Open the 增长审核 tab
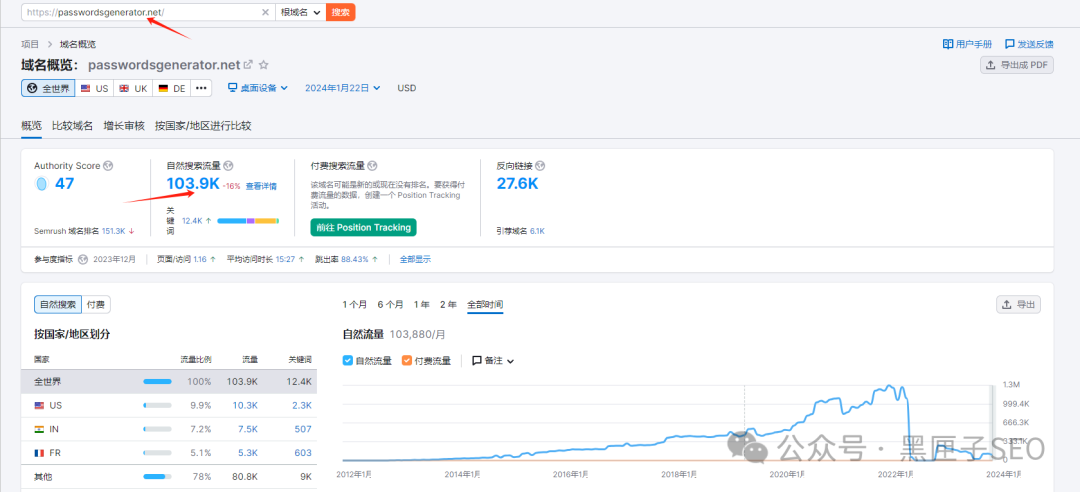 click(x=124, y=125)
